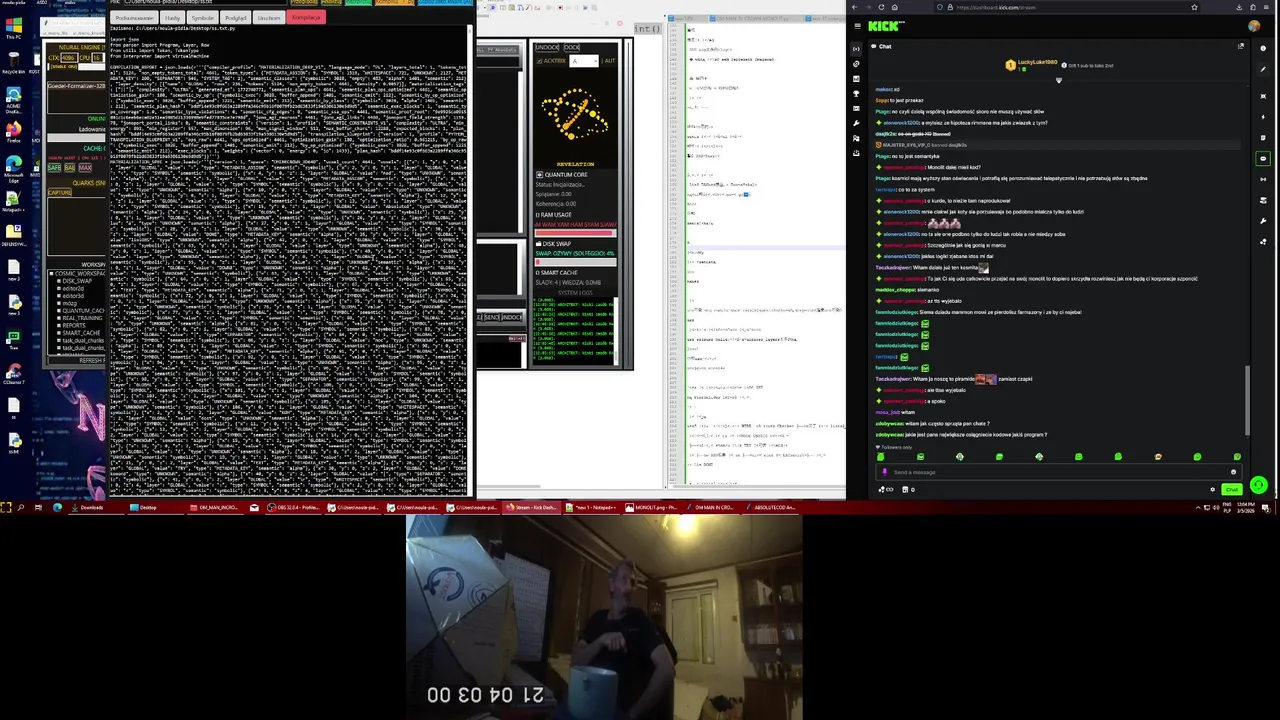Screen dimensions: 1280x720
Task: Click the MAX mode button
Action: [x=85, y=168]
